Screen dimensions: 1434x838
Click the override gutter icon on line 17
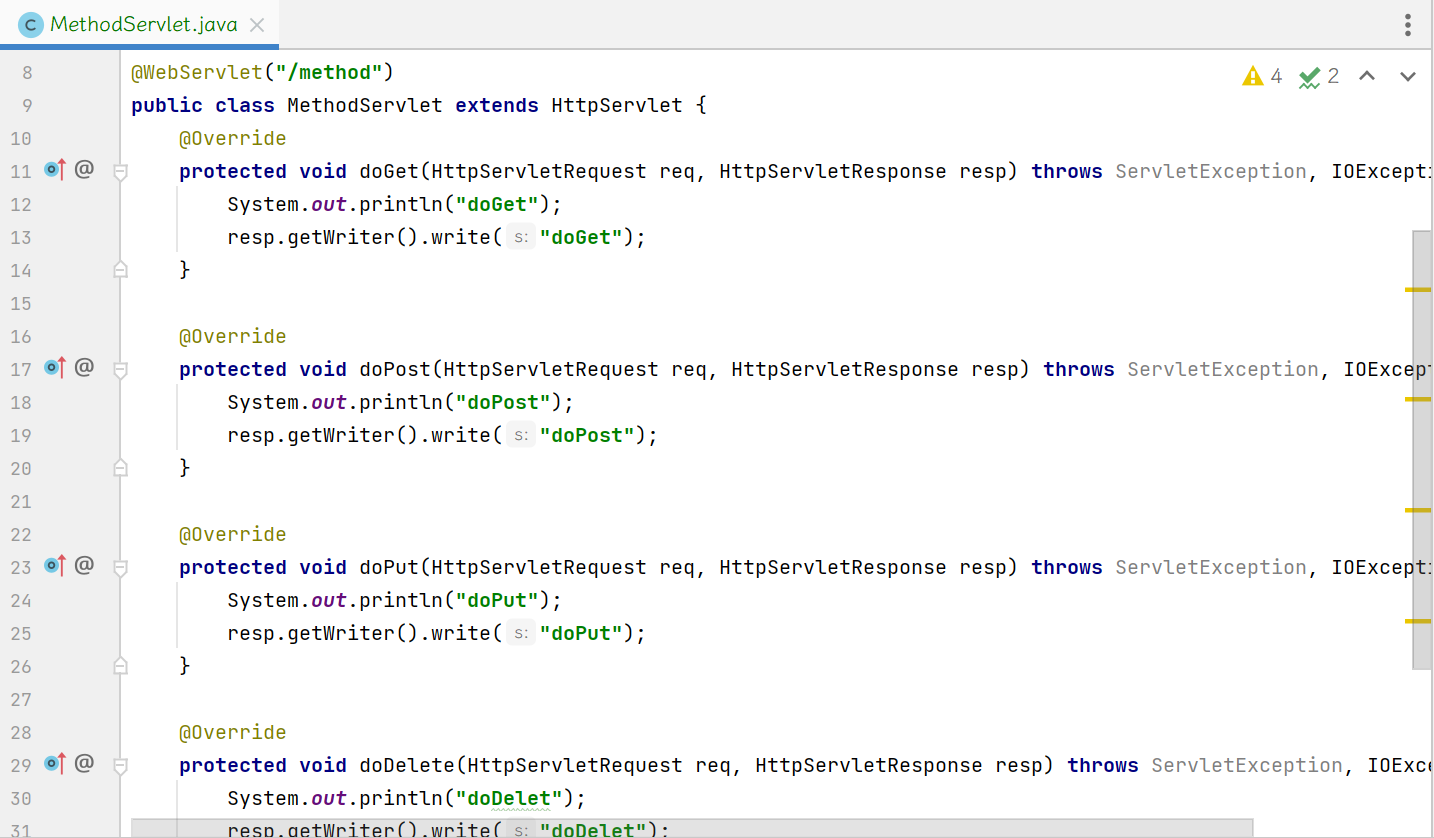coord(55,368)
